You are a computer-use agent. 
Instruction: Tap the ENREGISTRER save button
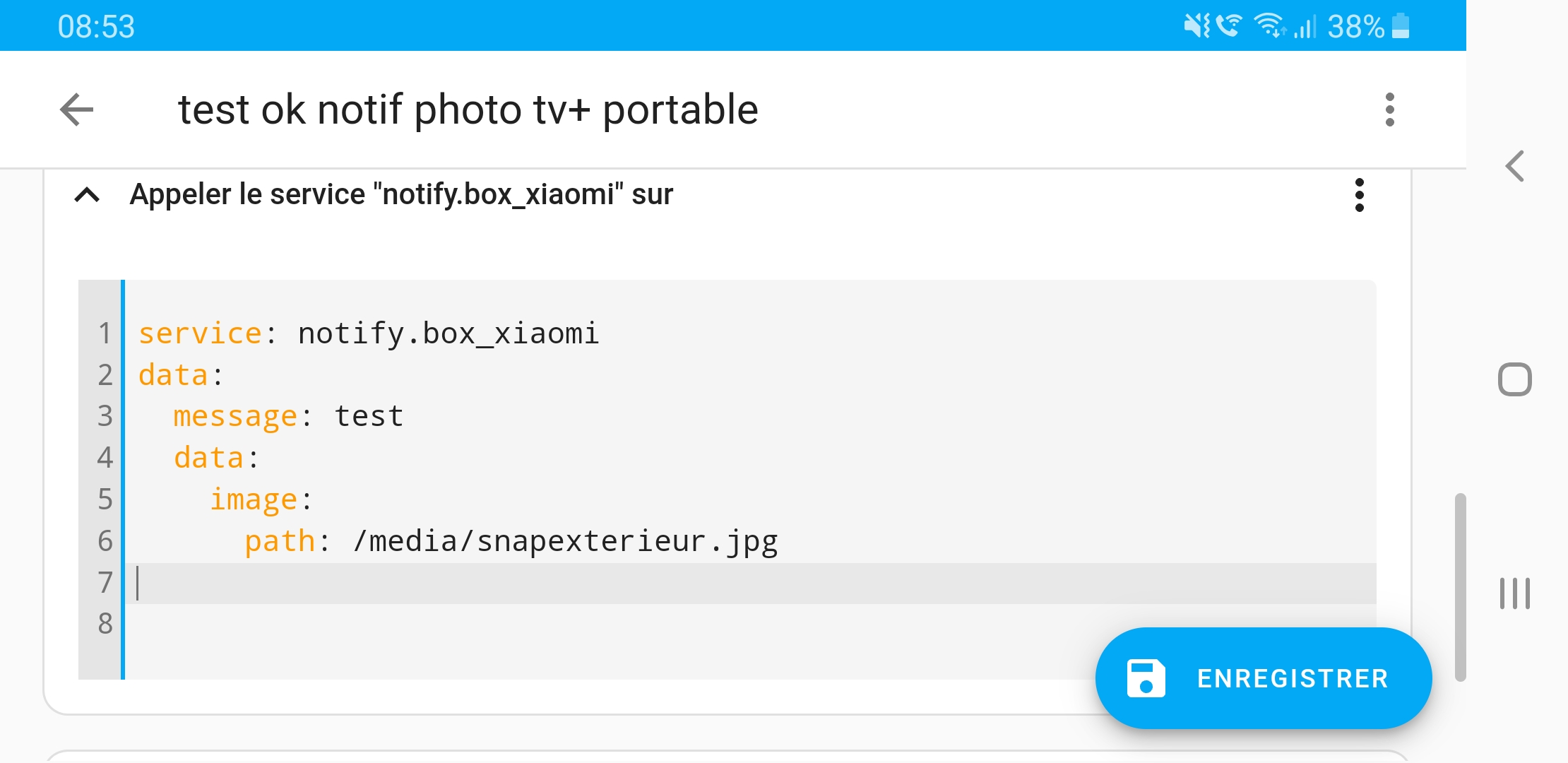(1263, 678)
